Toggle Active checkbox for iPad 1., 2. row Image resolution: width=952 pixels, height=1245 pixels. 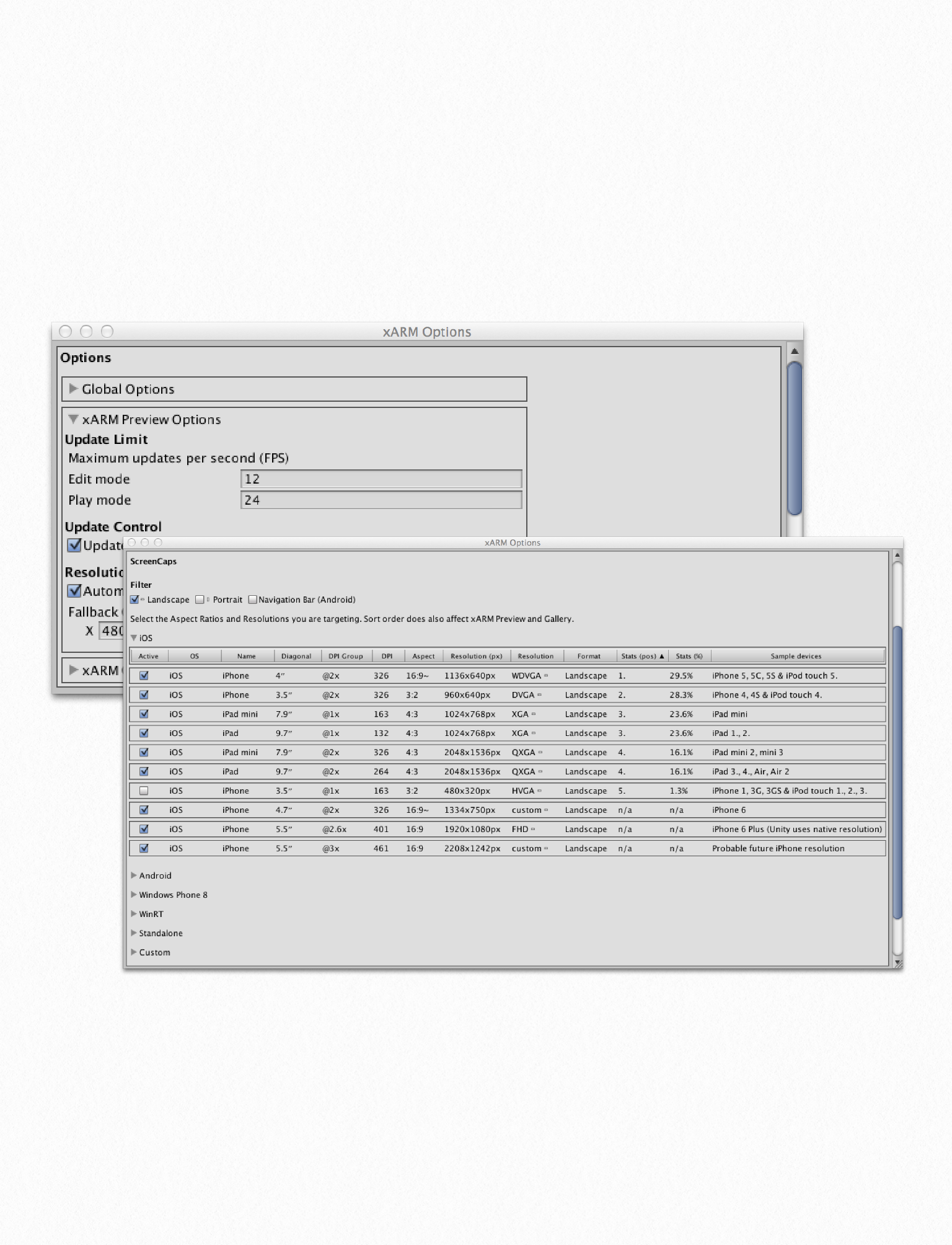[144, 733]
